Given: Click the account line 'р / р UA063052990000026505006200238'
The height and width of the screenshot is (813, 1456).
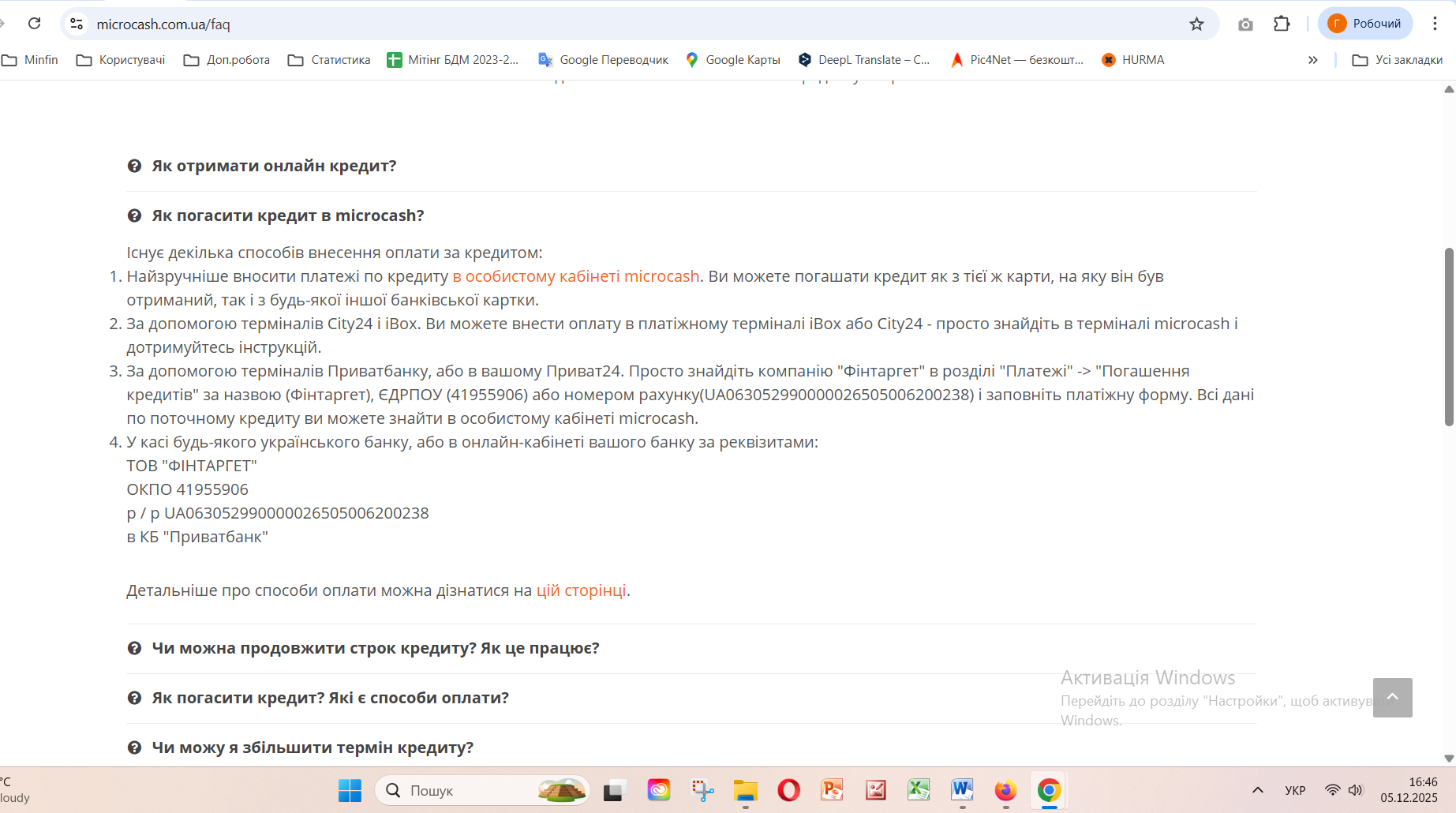Looking at the screenshot, I should [278, 513].
